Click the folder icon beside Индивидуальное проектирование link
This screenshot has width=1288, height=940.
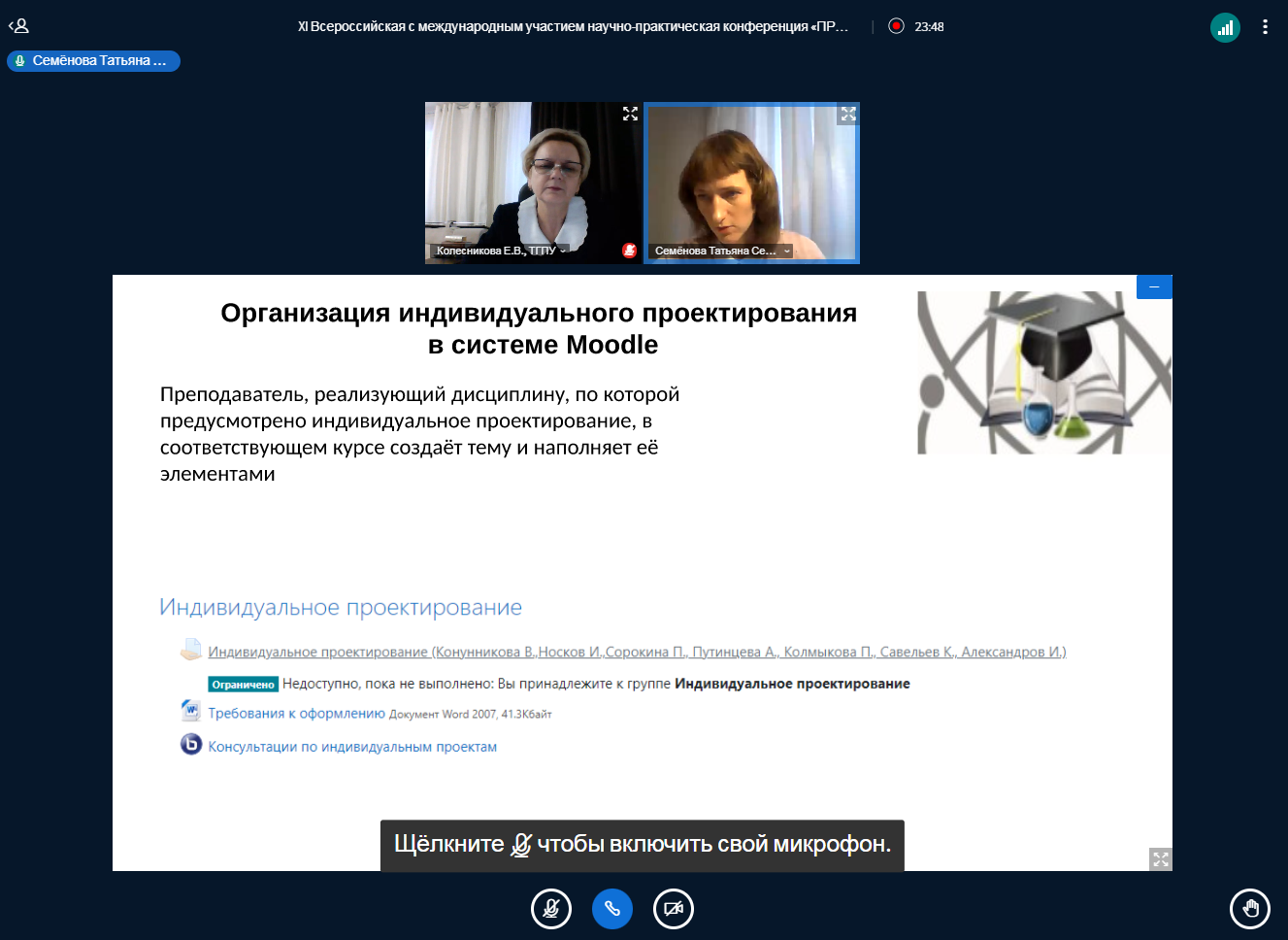tap(191, 650)
